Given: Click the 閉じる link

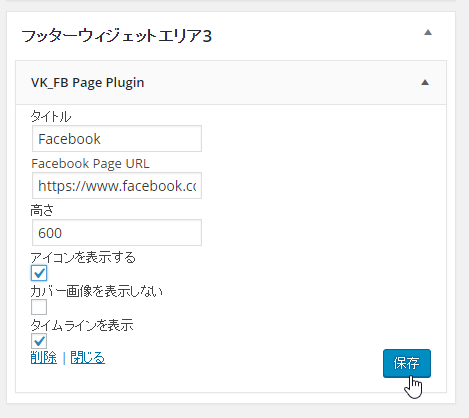Looking at the screenshot, I should pyautogui.click(x=88, y=358).
